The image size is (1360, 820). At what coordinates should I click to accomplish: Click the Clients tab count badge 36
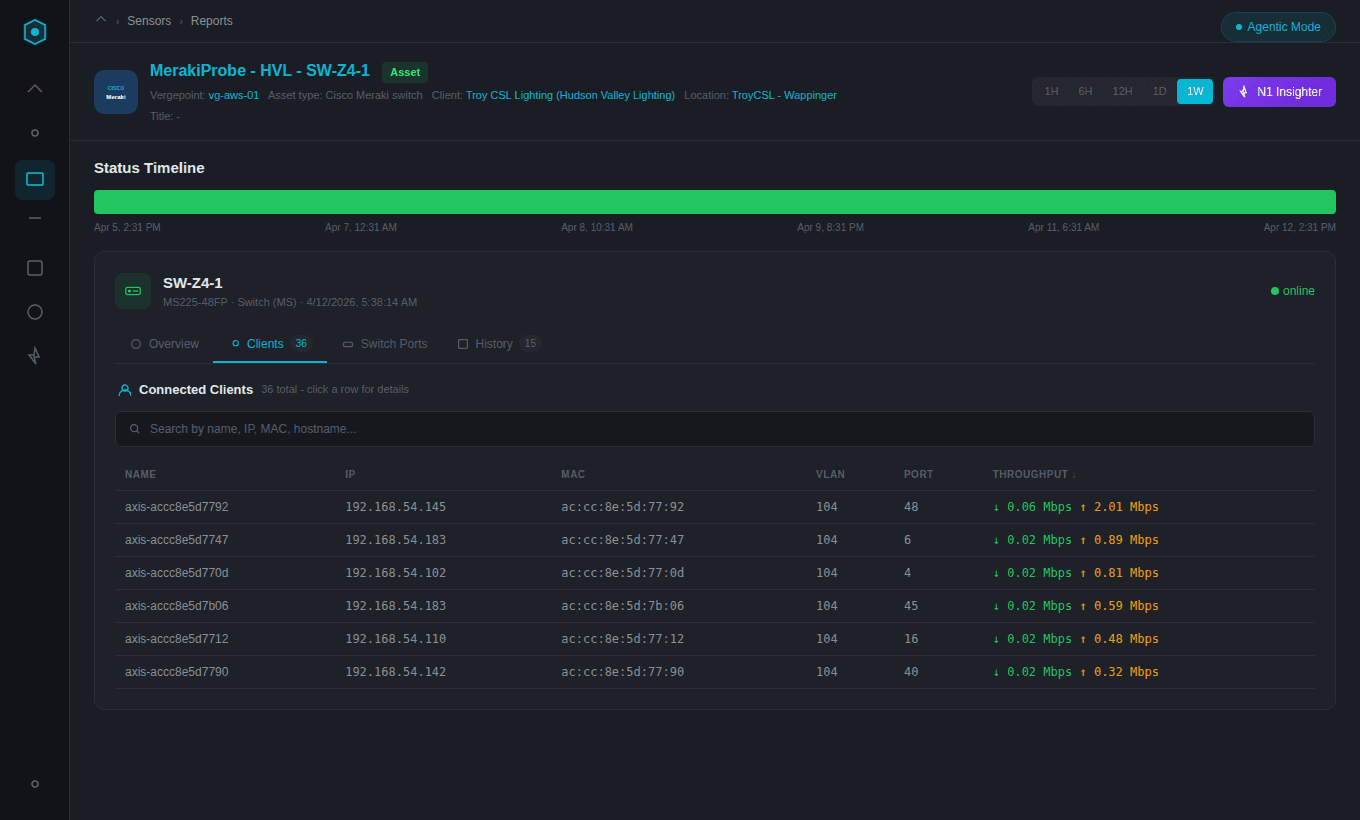click(301, 343)
